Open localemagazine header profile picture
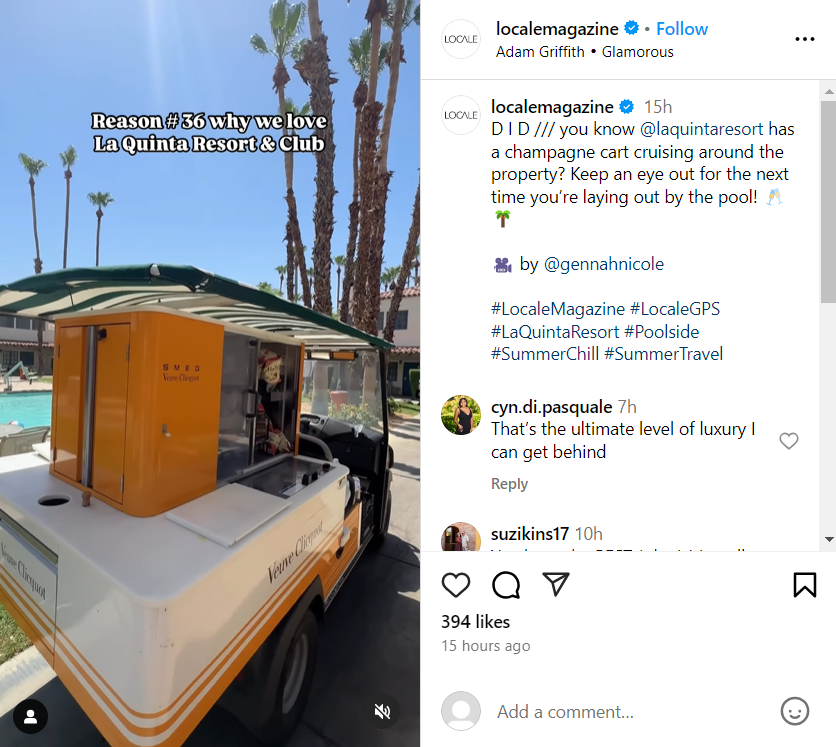836x747 pixels. [461, 39]
